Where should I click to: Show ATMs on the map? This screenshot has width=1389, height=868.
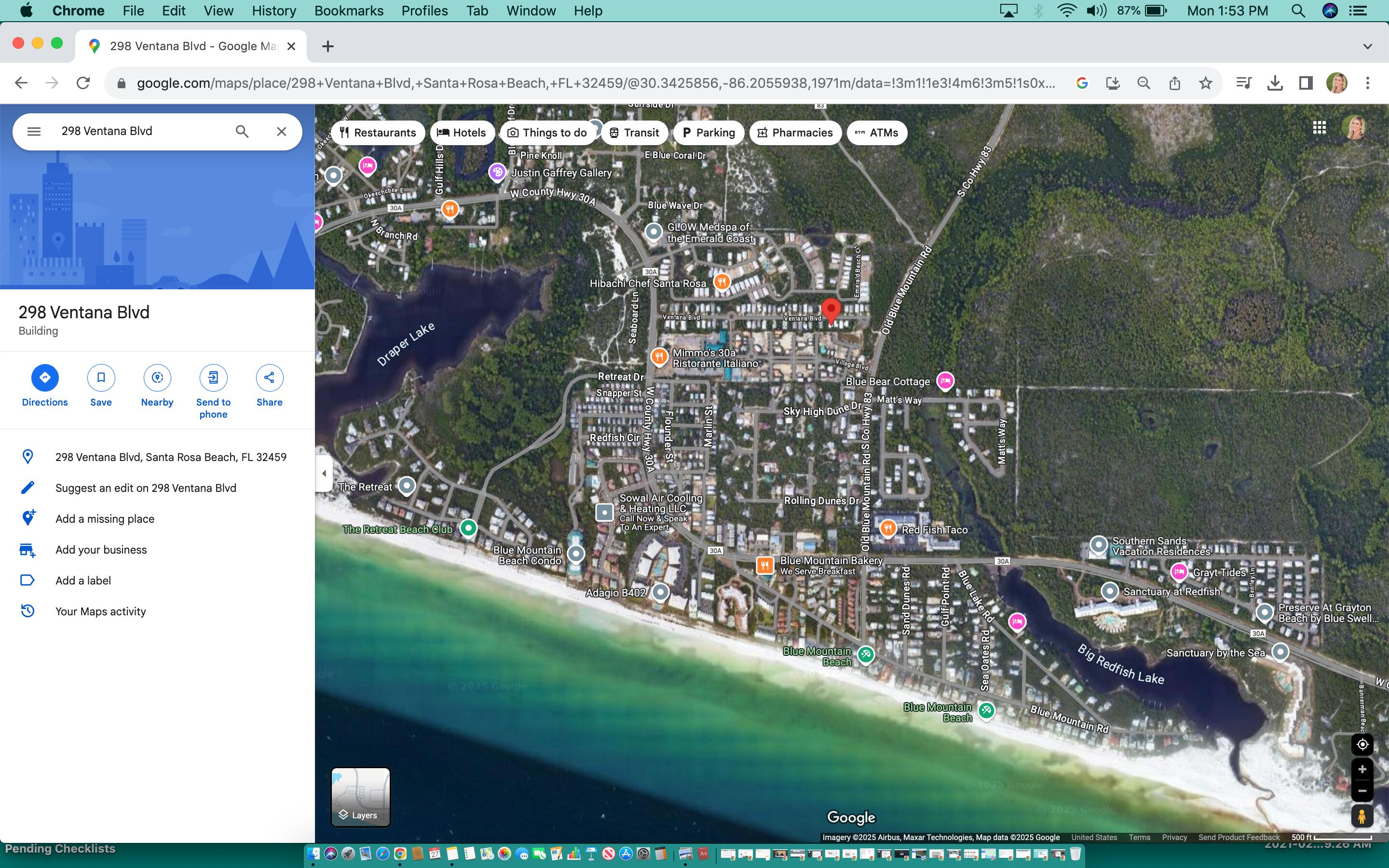click(x=876, y=133)
